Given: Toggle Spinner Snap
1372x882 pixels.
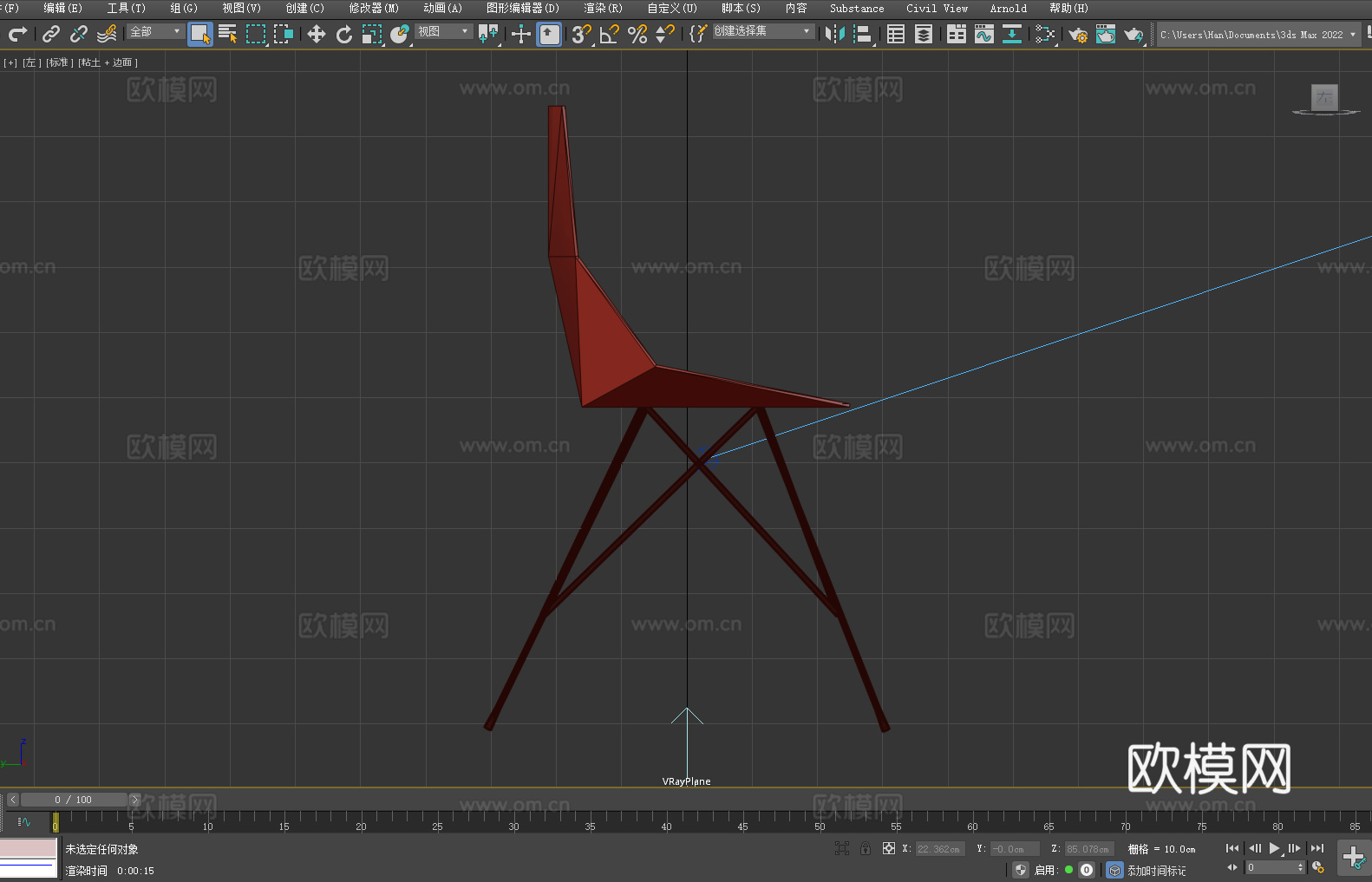Looking at the screenshot, I should tap(665, 34).
